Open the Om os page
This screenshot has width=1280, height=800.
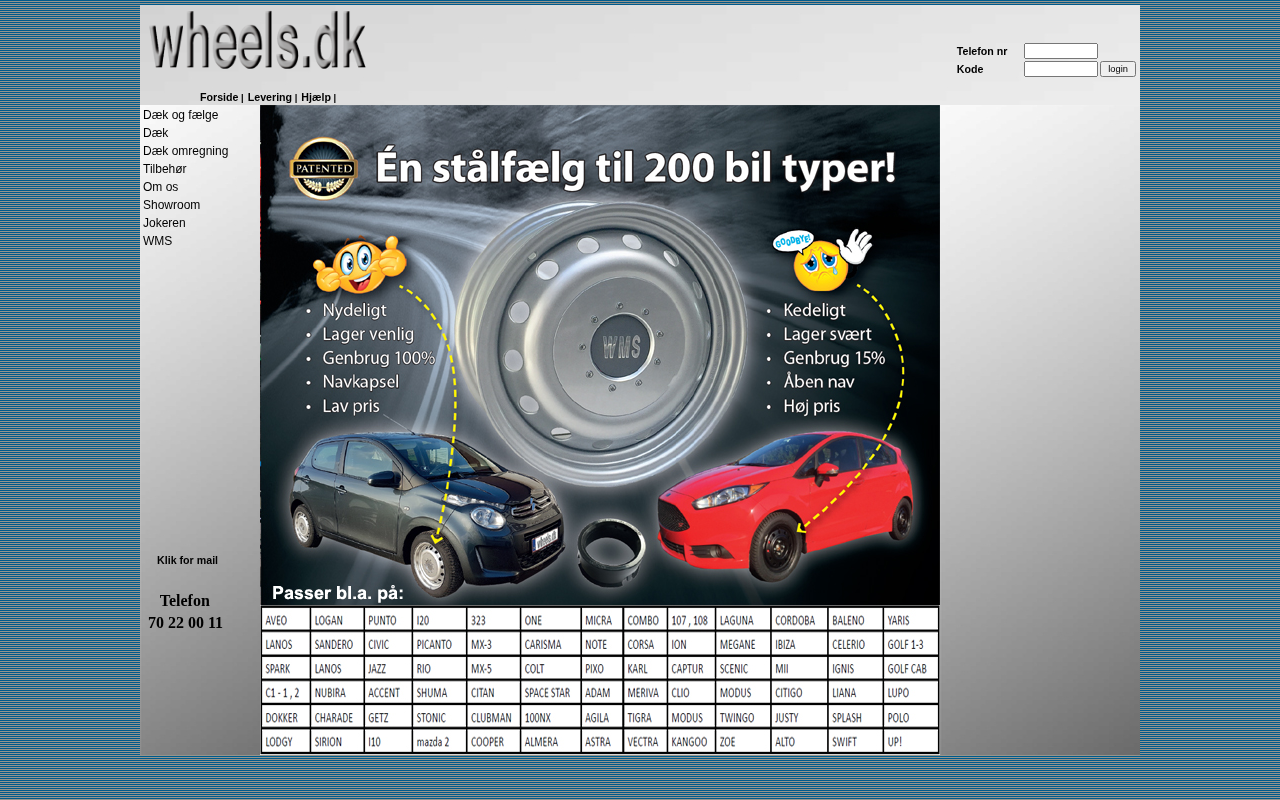[161, 187]
